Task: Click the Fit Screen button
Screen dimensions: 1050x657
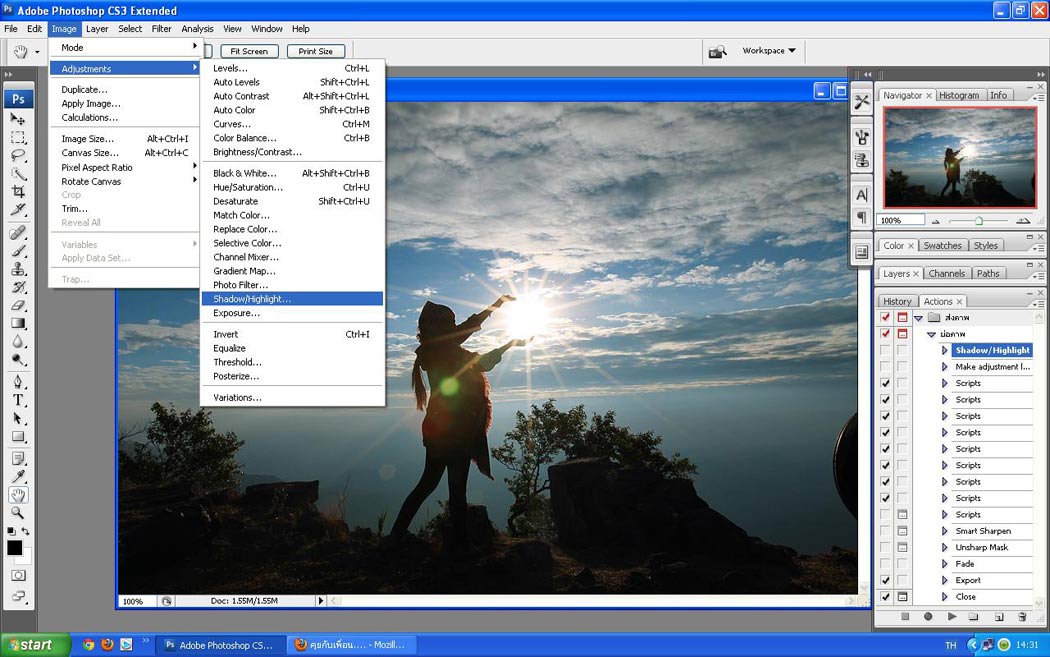Action: coord(249,51)
